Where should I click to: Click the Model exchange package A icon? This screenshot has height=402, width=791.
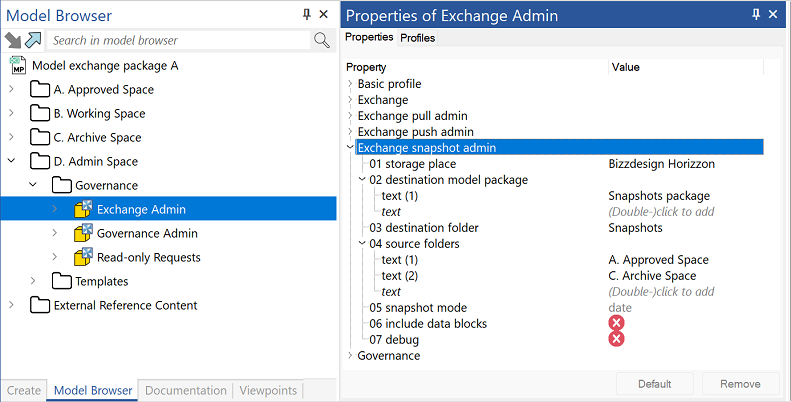[18, 66]
